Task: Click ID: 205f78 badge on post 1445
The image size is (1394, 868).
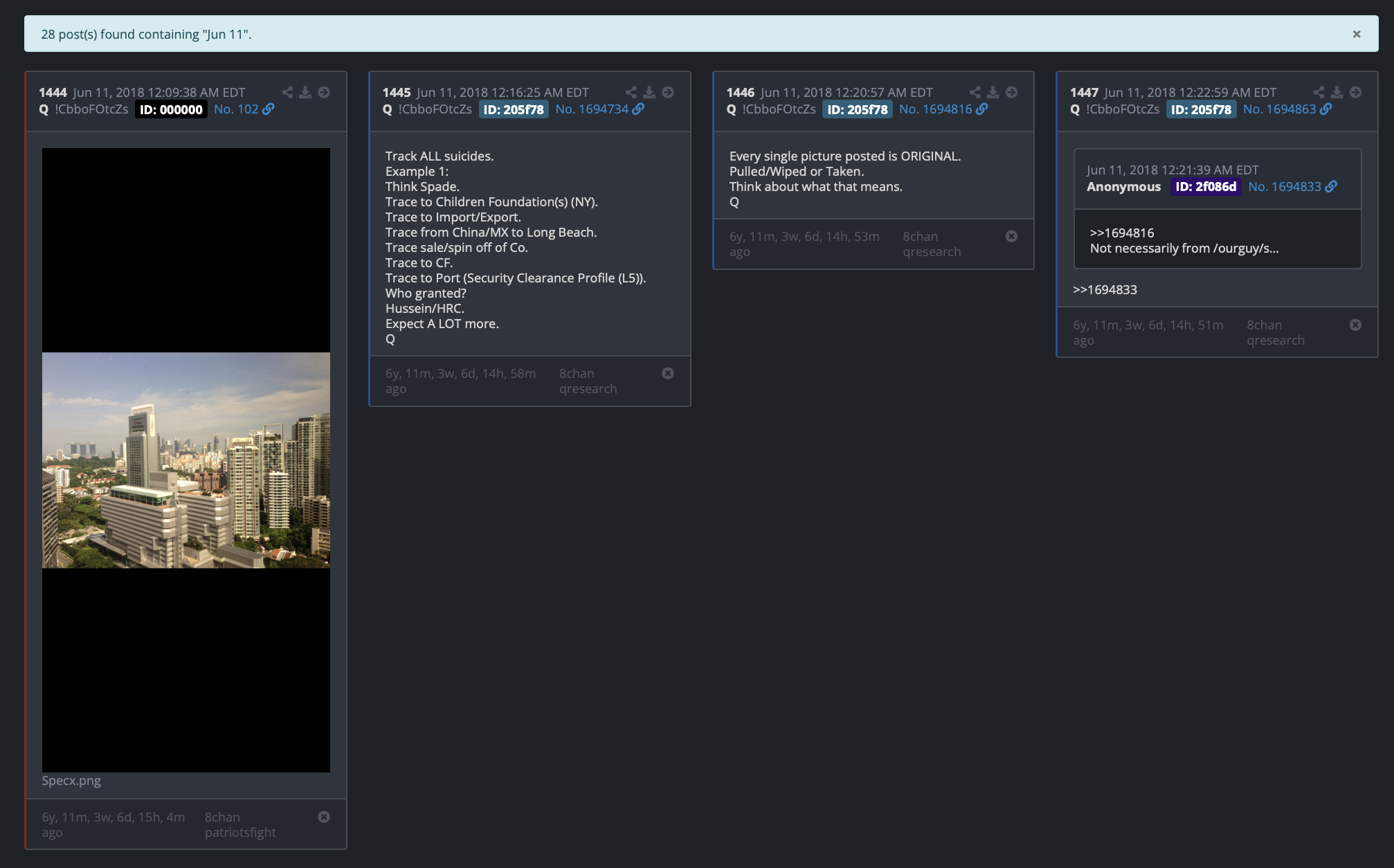Action: coord(514,109)
